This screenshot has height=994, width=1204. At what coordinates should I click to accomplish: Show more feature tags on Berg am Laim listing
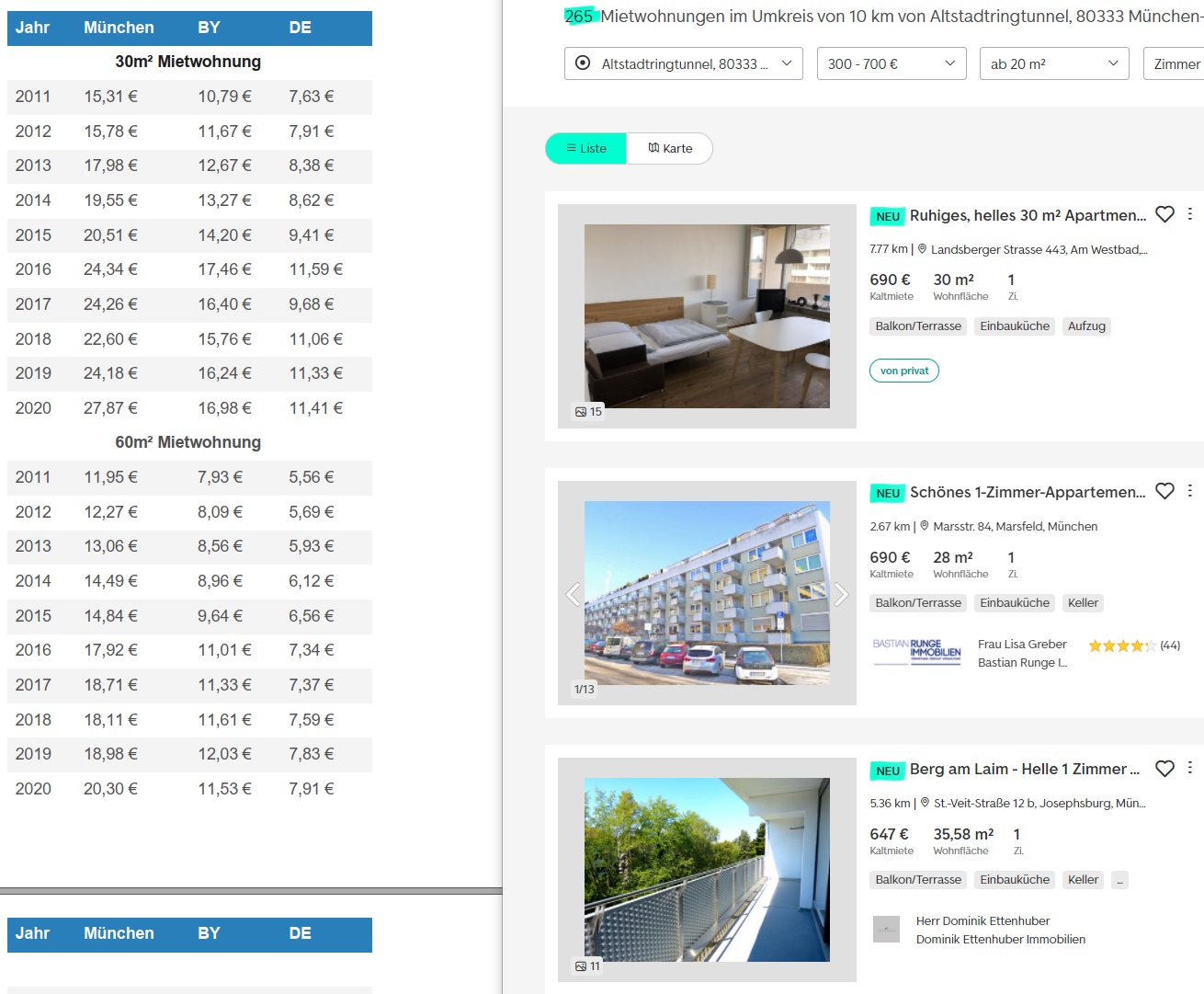coord(1119,880)
